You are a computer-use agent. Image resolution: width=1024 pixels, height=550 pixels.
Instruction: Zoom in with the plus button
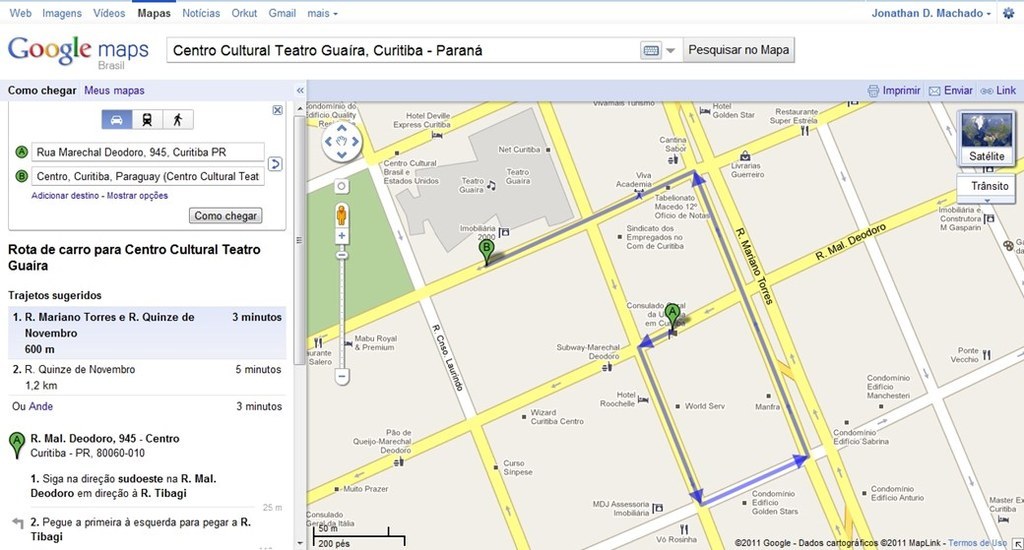[x=342, y=236]
